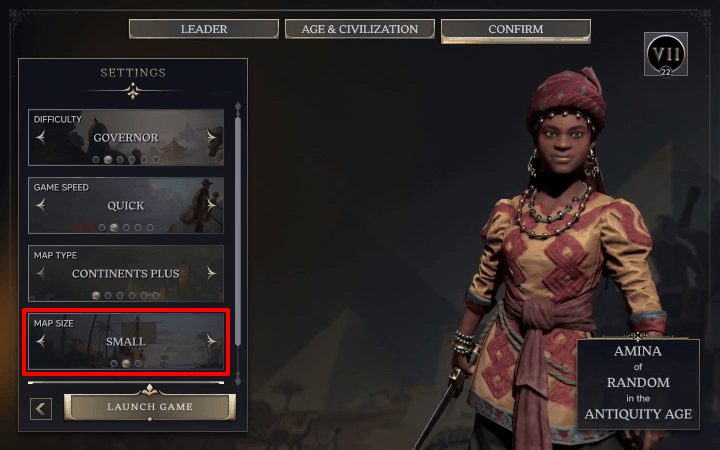Click the next Map Type arrow
720x450 pixels.
point(211,273)
